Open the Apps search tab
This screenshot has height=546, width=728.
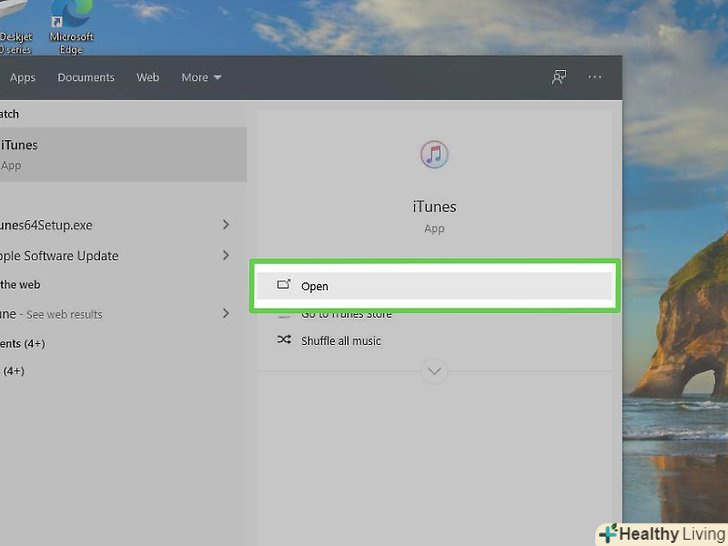click(22, 78)
